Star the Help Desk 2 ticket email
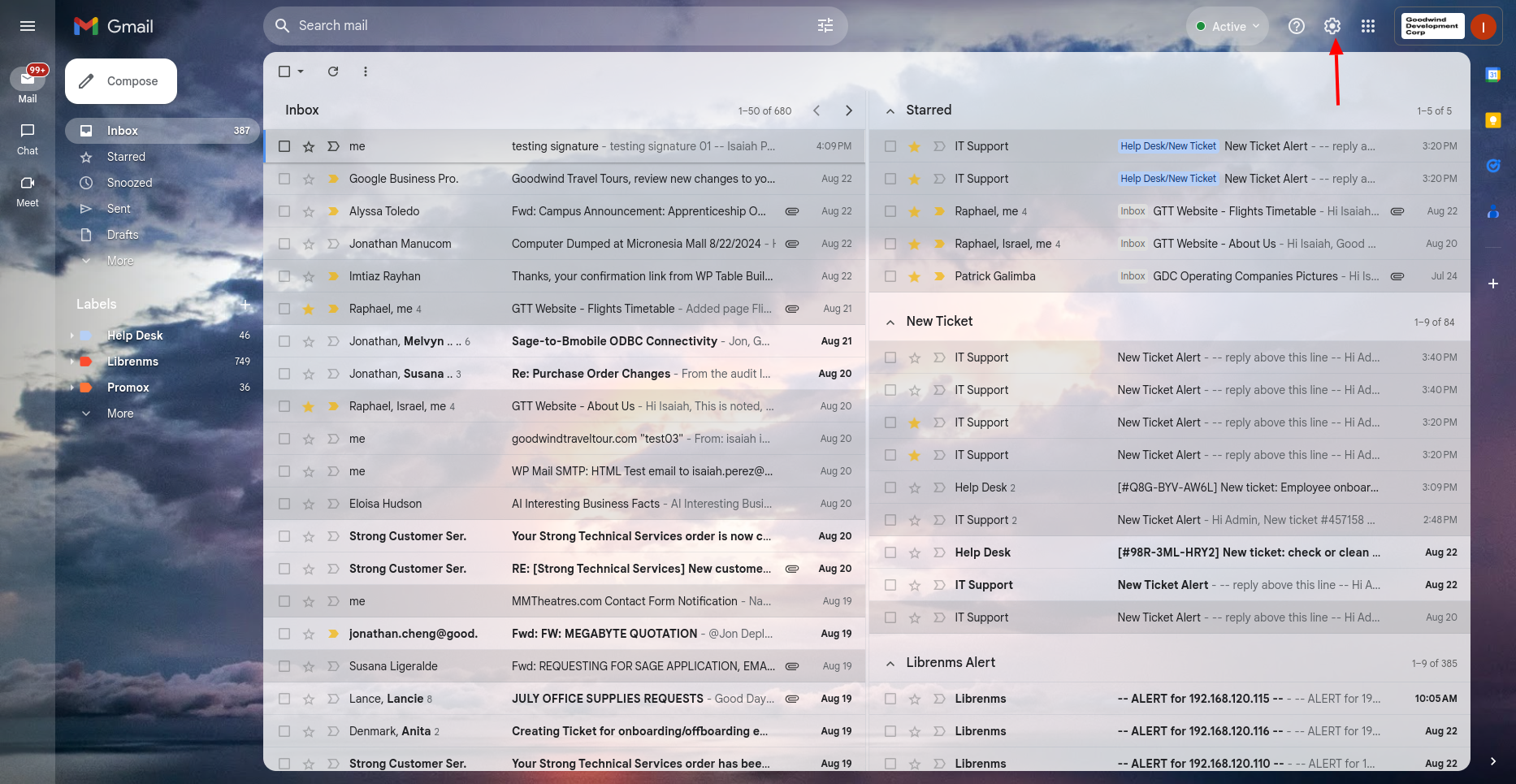This screenshot has height=784, width=1516. (915, 487)
